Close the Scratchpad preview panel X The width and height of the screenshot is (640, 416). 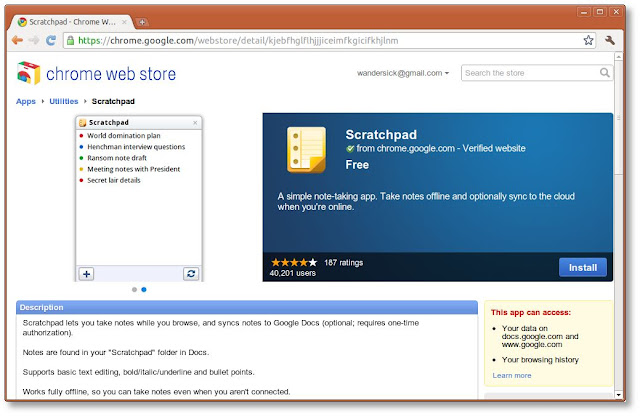coord(195,122)
